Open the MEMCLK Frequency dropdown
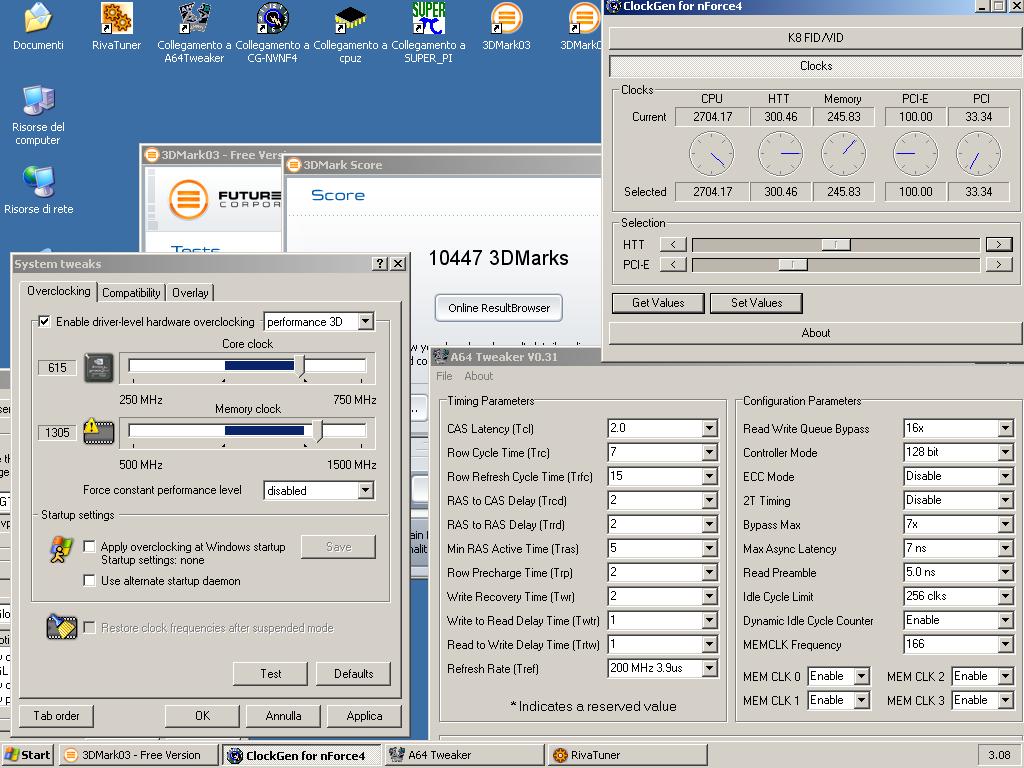The image size is (1024, 768). click(1006, 645)
